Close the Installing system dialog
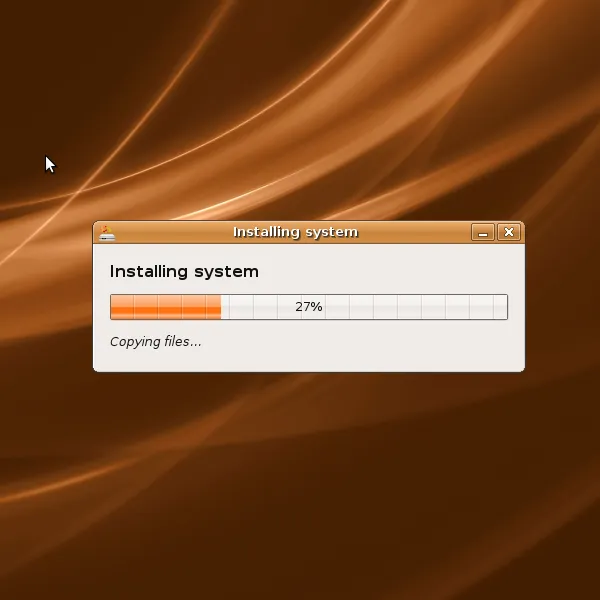Viewport: 600px width, 600px height. coord(509,232)
